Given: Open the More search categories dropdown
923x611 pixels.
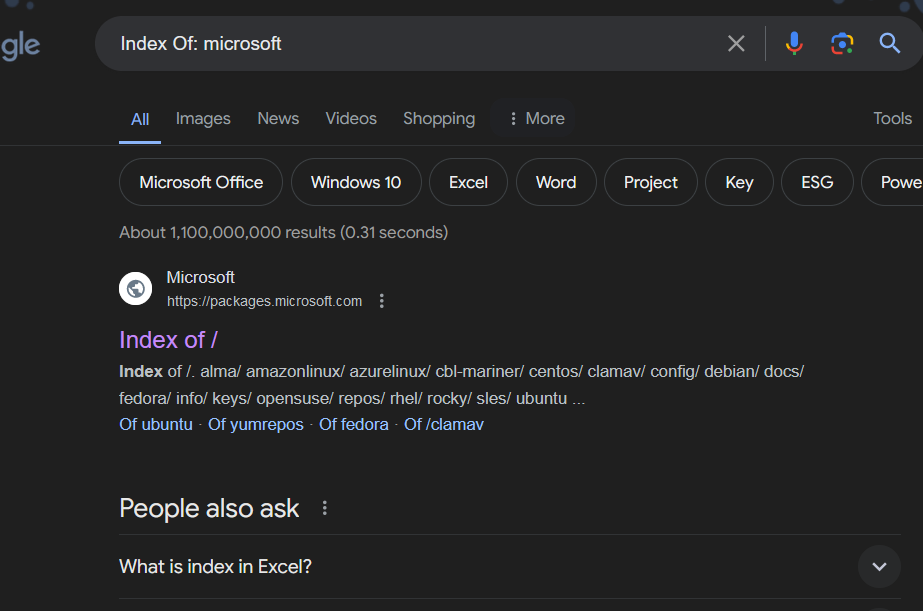Looking at the screenshot, I should click(x=535, y=118).
